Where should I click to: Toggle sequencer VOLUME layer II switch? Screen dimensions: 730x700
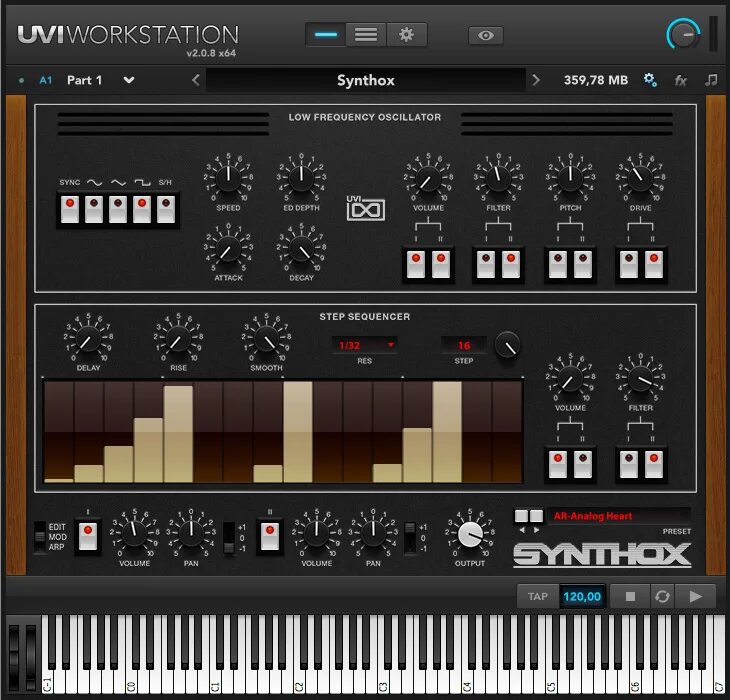[x=583, y=464]
